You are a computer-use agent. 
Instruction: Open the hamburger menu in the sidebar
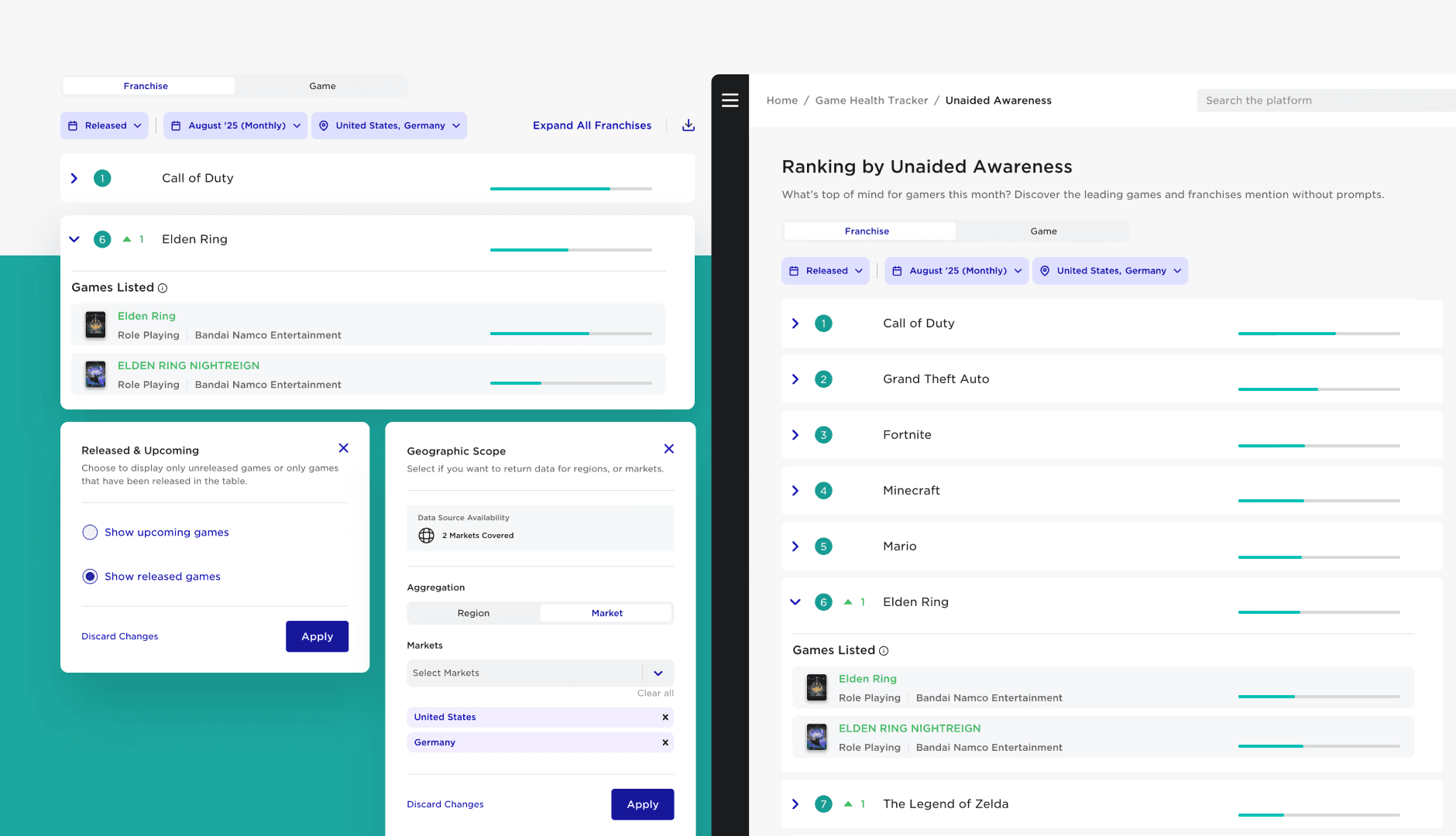pos(730,100)
